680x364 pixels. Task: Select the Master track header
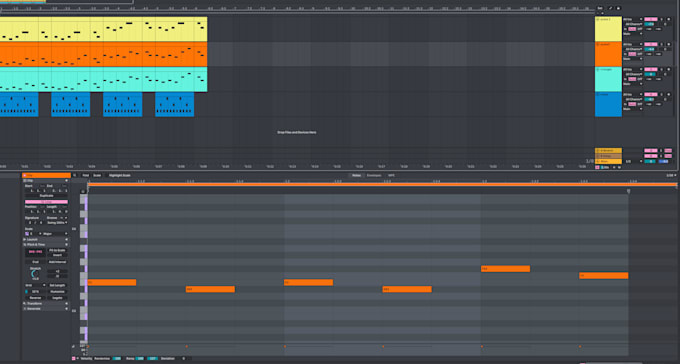pos(608,161)
